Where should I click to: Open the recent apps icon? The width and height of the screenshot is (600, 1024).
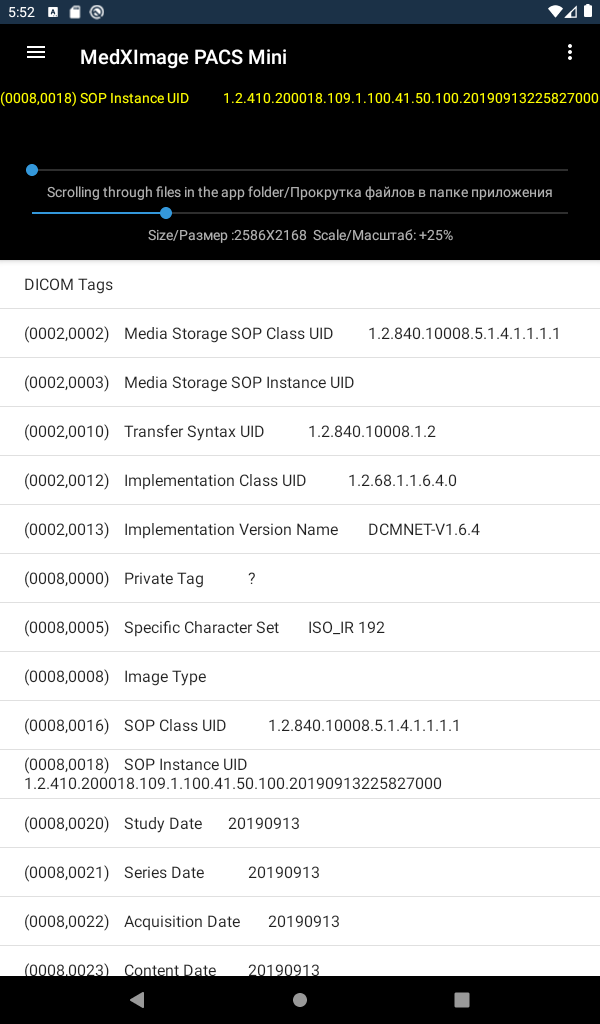pos(461,999)
